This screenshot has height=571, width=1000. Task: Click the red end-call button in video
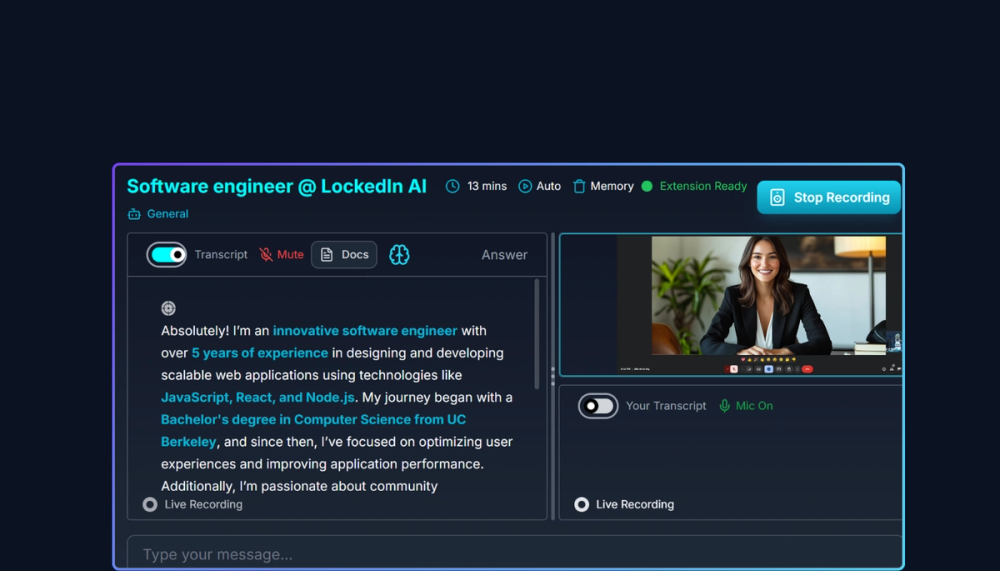[x=807, y=369]
